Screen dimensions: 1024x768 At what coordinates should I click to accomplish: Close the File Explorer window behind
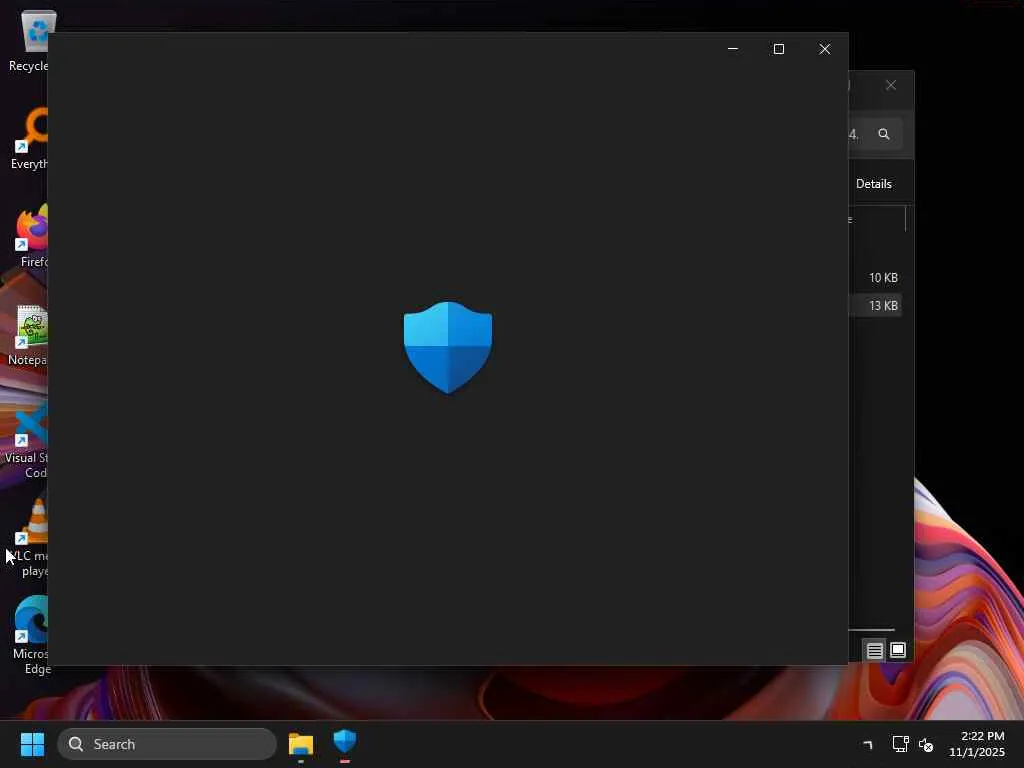[891, 86]
